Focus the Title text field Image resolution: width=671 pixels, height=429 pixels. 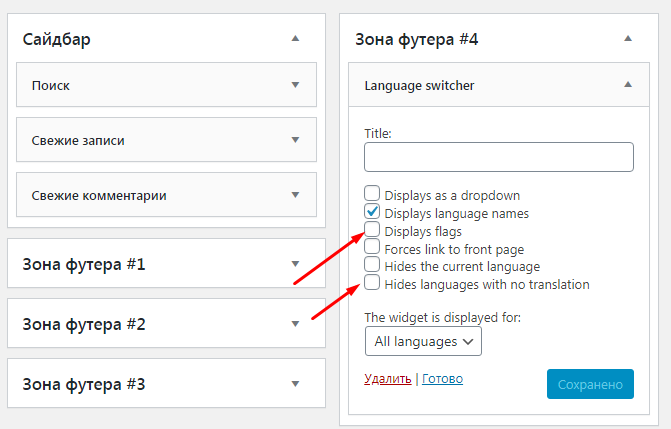498,157
